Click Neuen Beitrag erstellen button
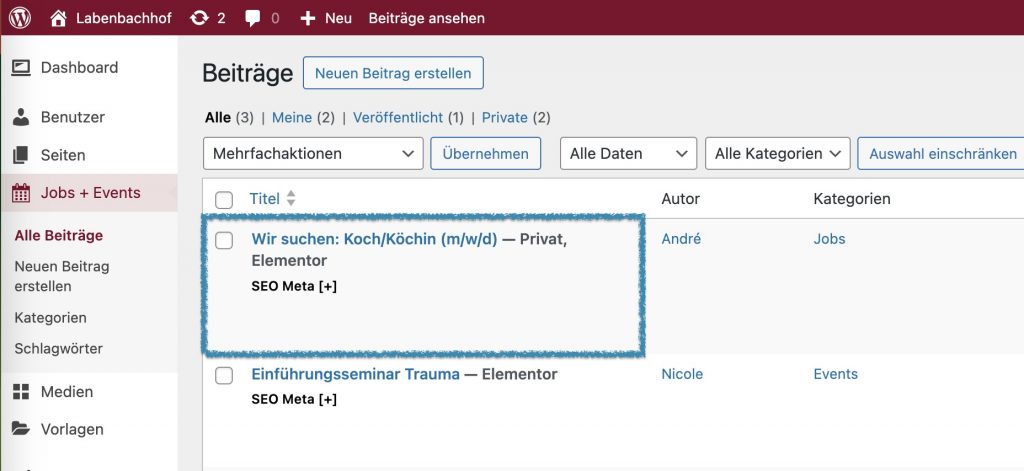 point(393,73)
